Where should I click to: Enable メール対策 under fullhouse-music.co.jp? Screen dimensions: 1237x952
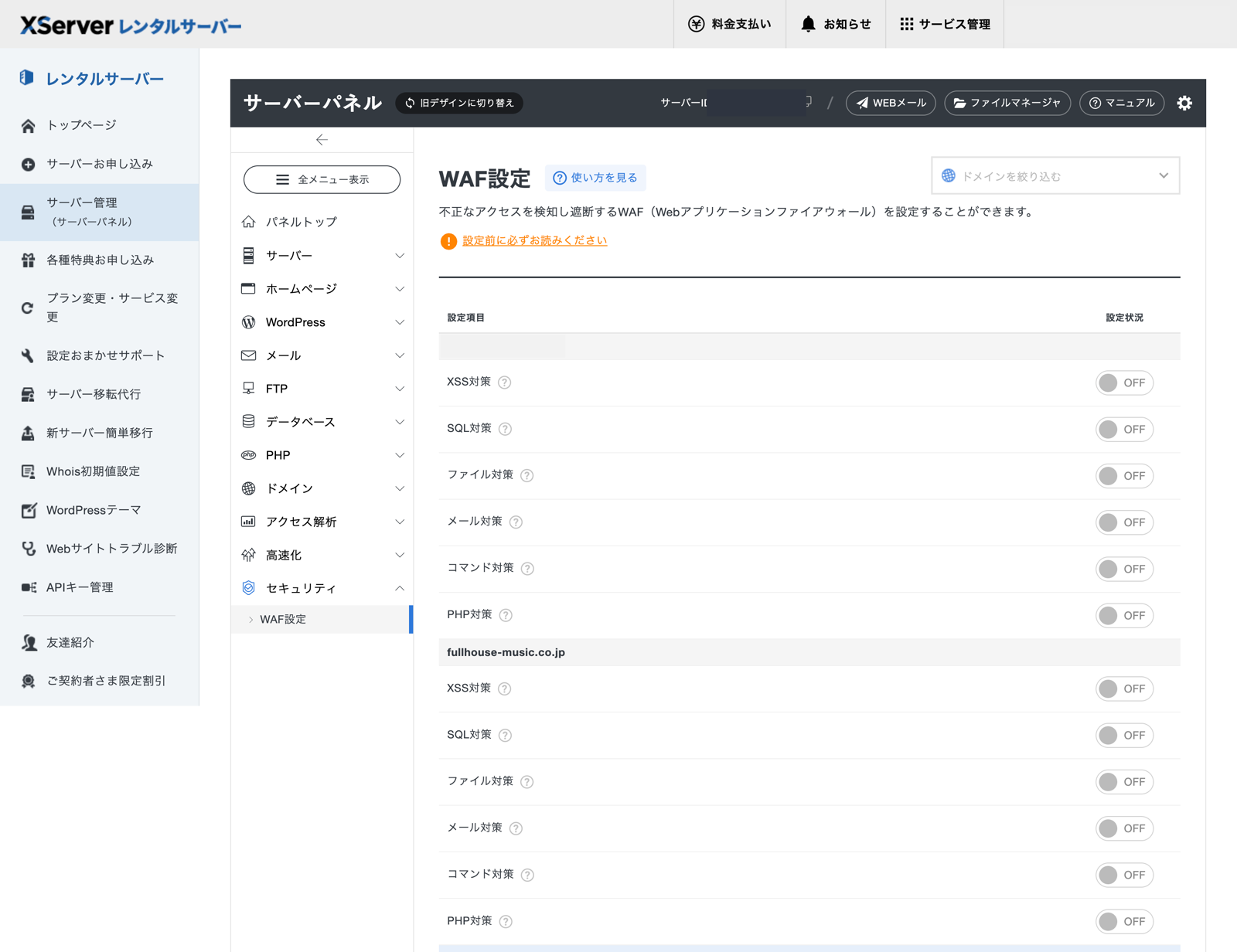pos(1124,828)
